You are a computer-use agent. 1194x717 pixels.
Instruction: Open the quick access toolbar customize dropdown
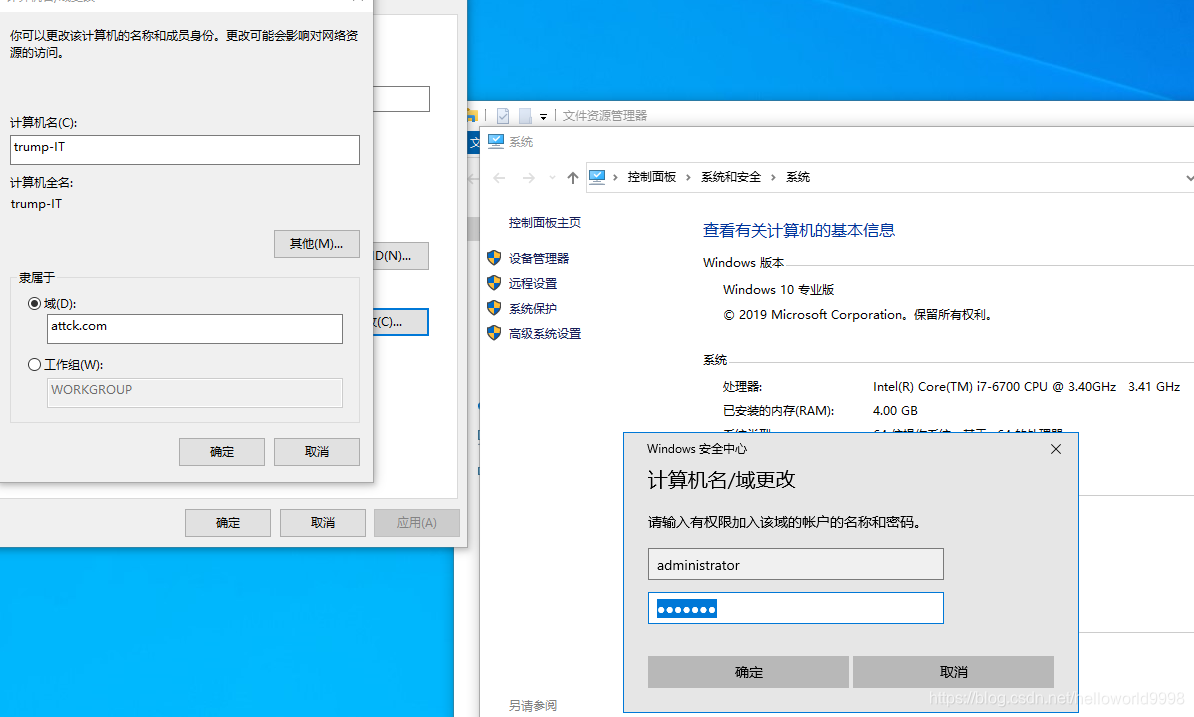543,115
